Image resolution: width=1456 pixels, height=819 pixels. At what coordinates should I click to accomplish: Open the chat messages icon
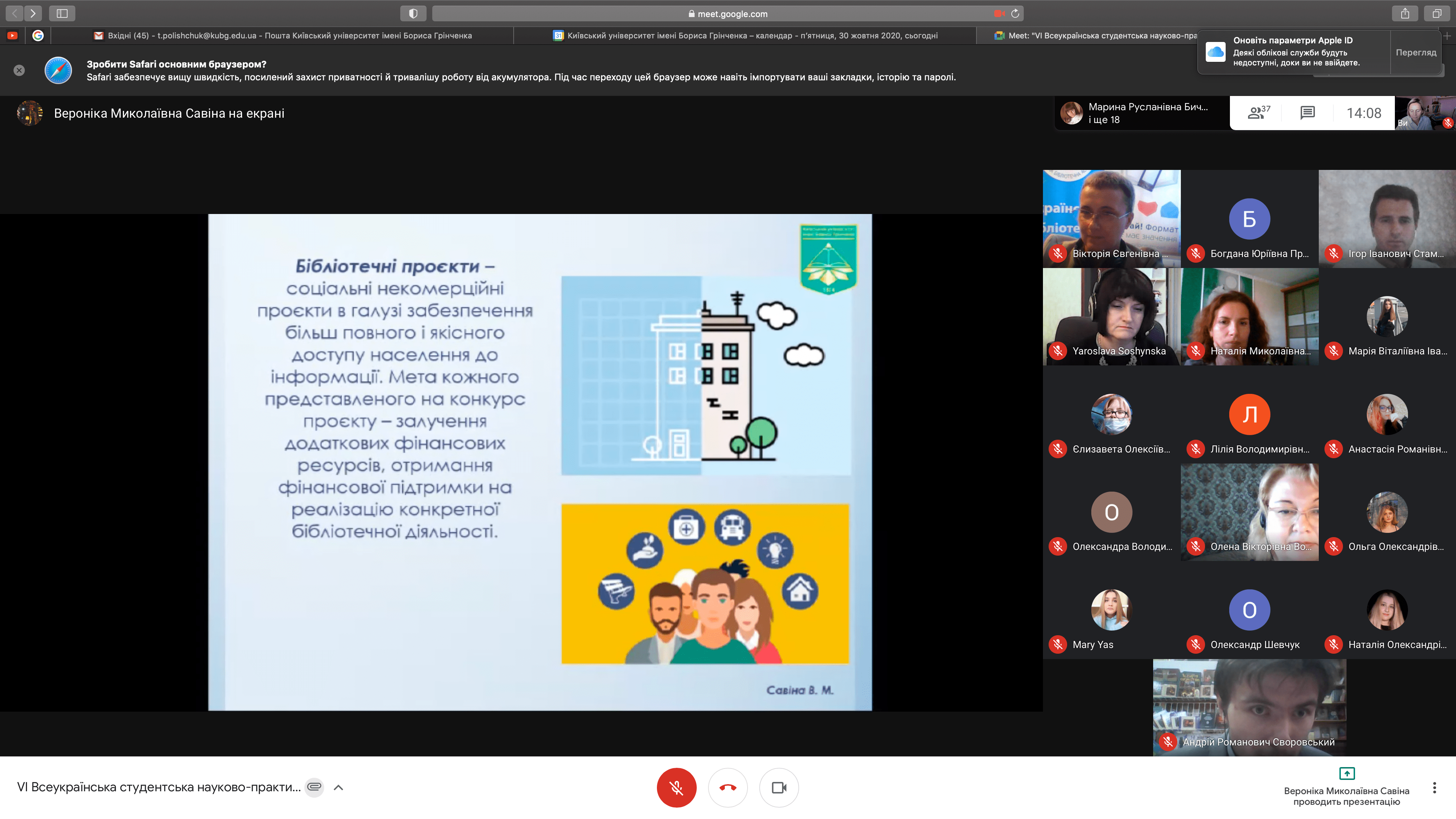coord(1307,113)
